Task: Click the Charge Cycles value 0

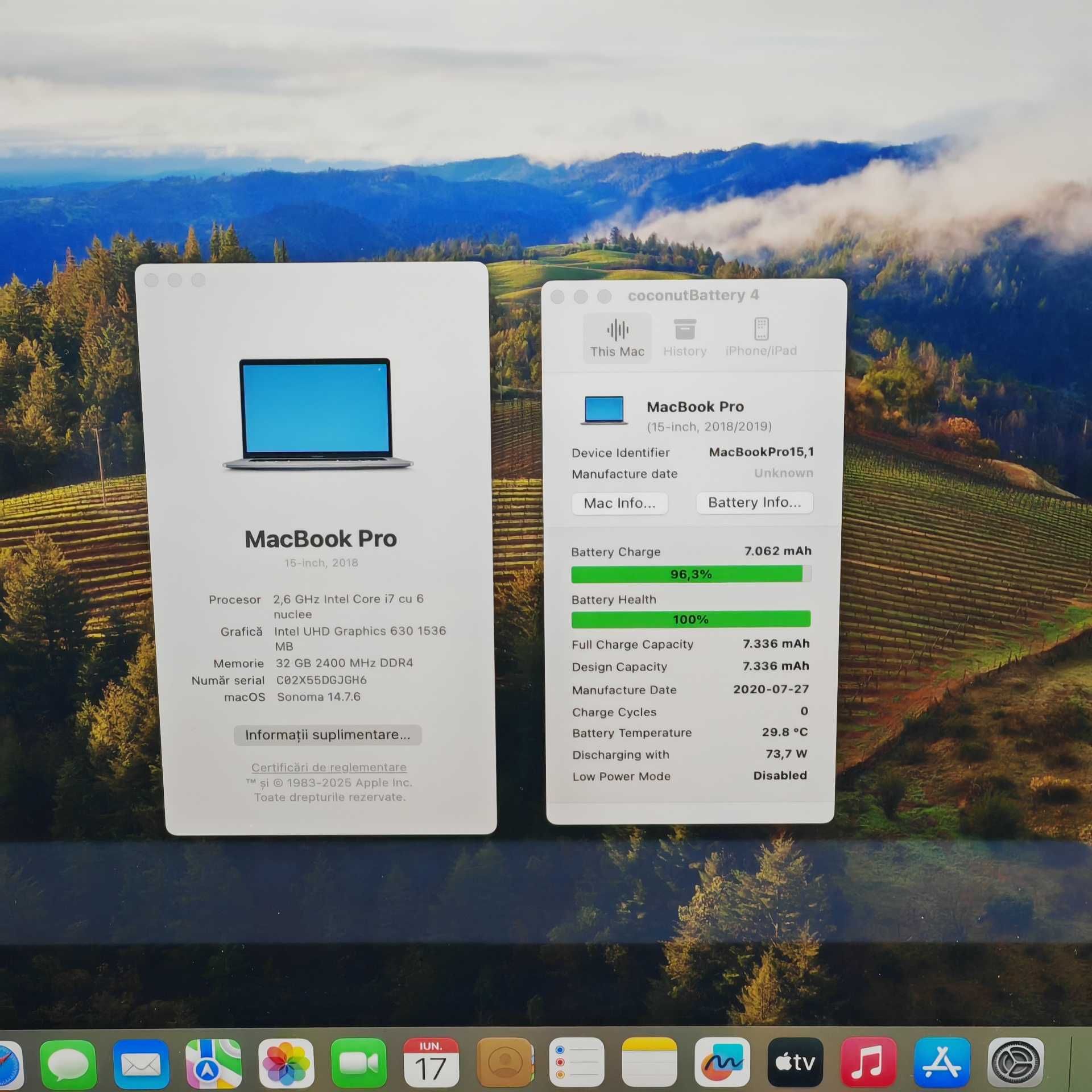Action: [x=804, y=712]
